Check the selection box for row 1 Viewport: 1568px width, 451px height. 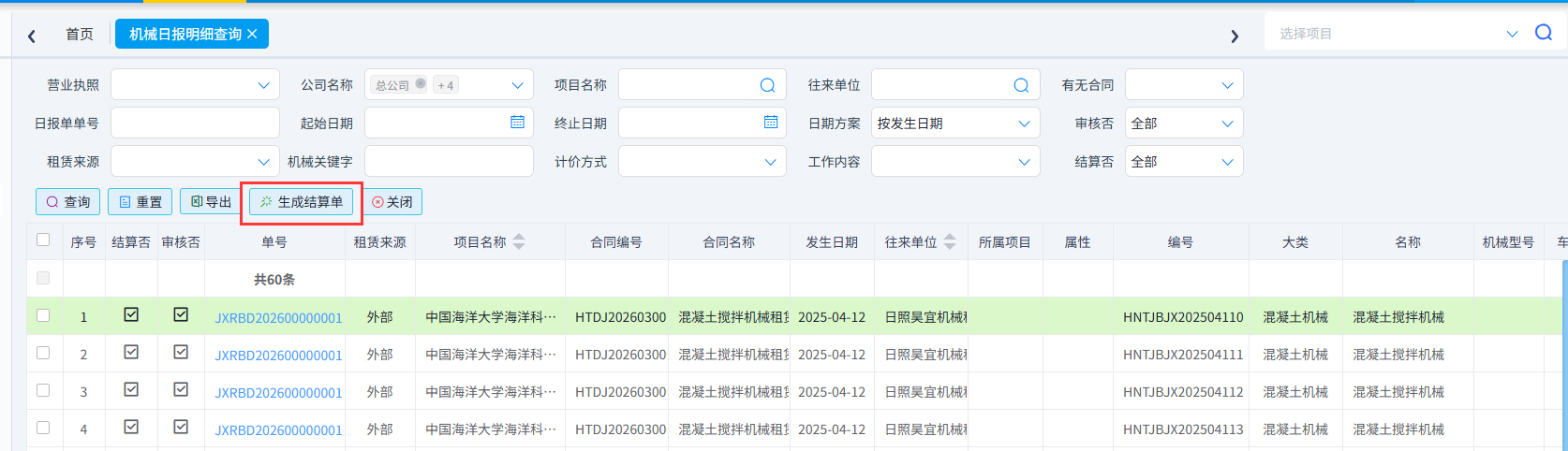click(43, 315)
